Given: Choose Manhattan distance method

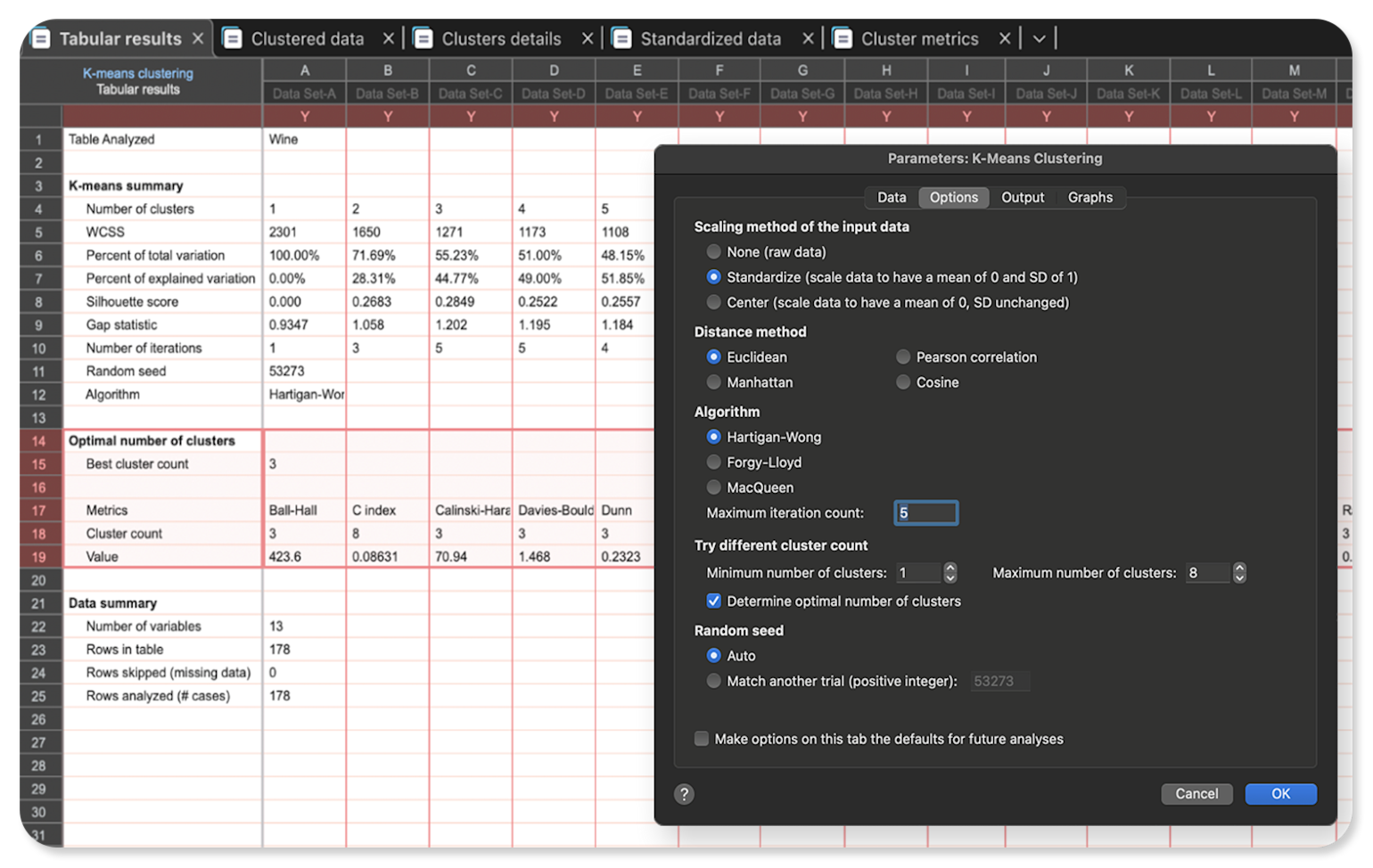Looking at the screenshot, I should pyautogui.click(x=713, y=382).
